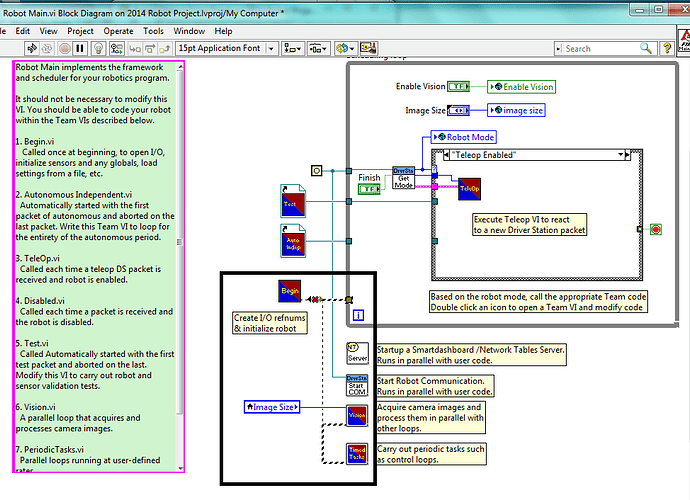Open the Distribute Objects dropdown
The height and width of the screenshot is (500, 690).
point(318,48)
